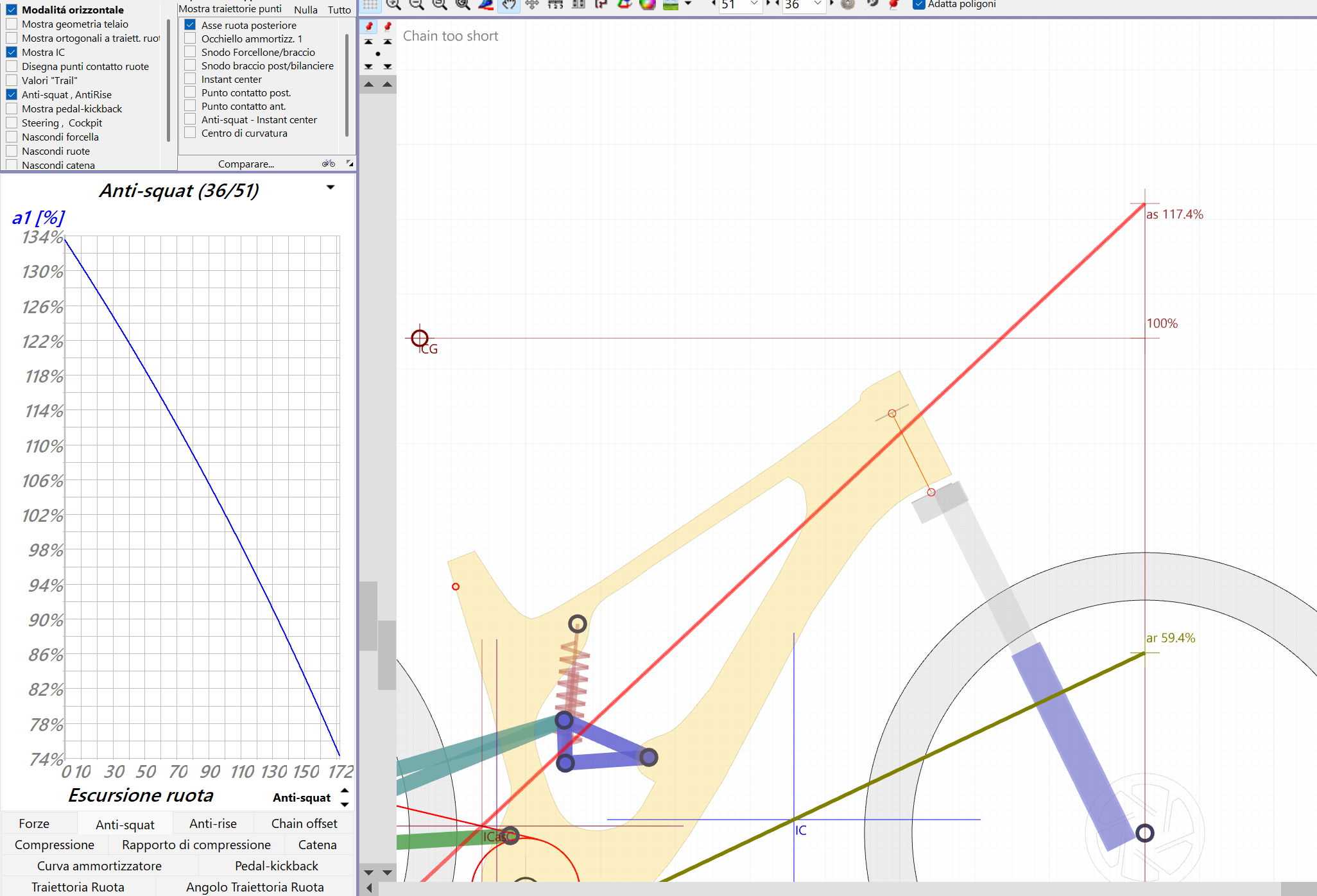This screenshot has width=1317, height=896.
Task: Open the color wheel icon
Action: 648,4
